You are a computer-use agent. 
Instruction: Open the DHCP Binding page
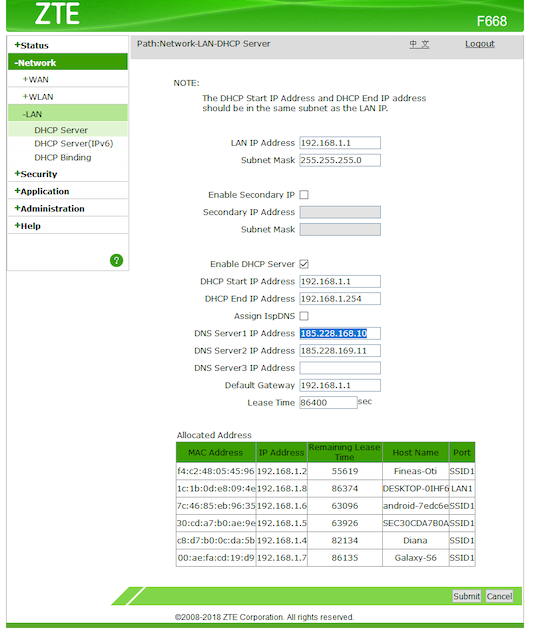[62, 158]
